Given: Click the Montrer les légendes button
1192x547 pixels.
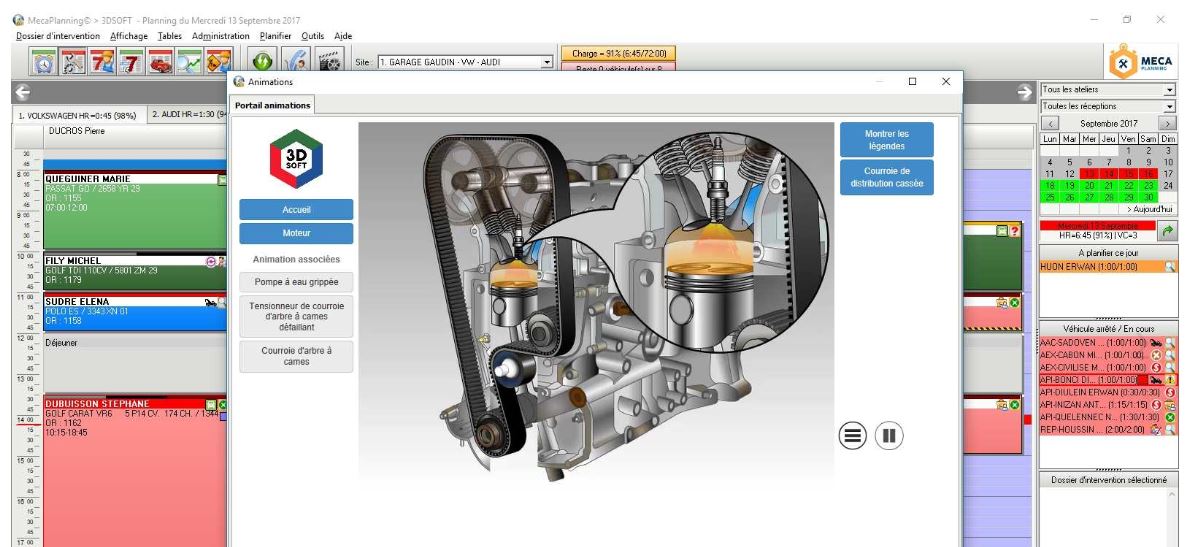Looking at the screenshot, I should [886, 139].
